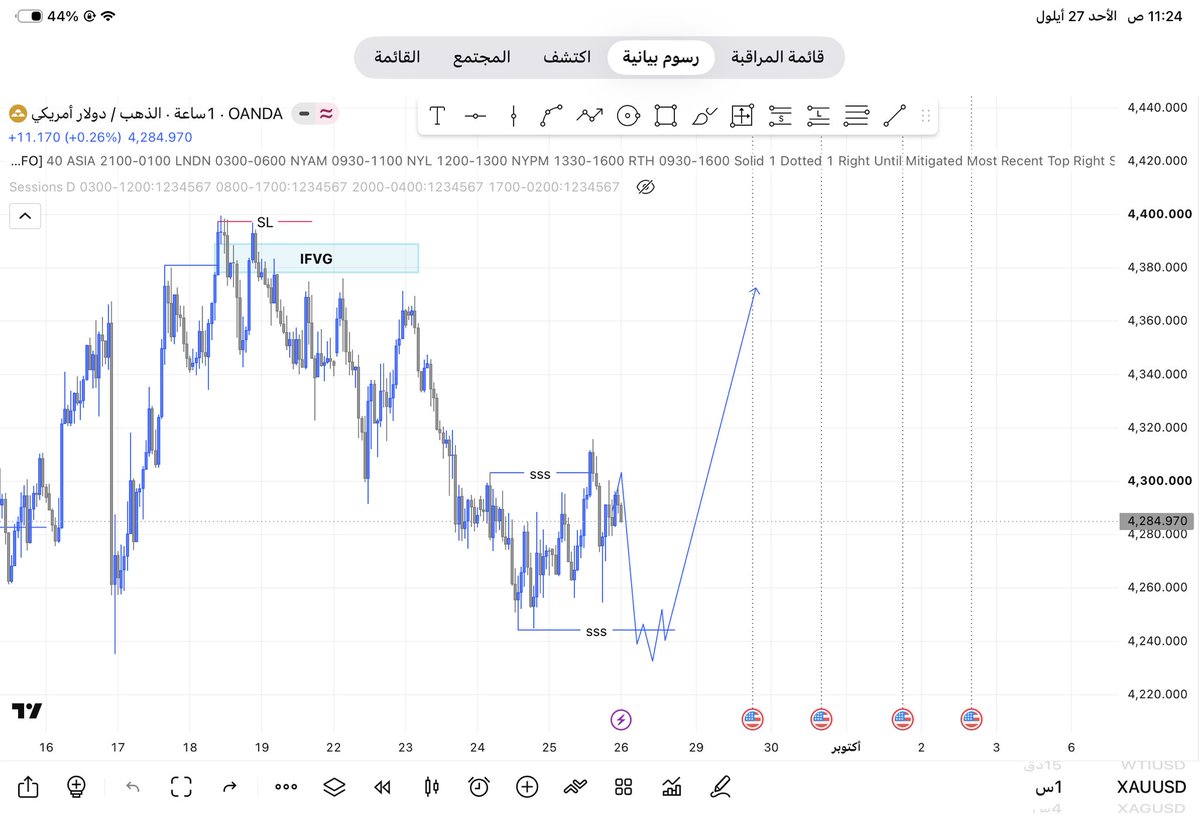
Task: Tap the circled plus add button
Action: (527, 787)
